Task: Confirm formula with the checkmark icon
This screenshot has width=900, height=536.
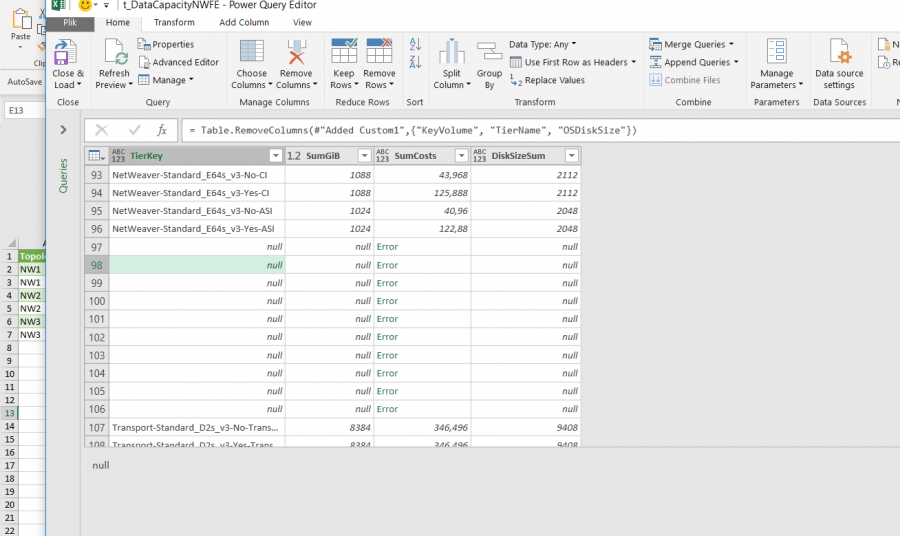Action: pyautogui.click(x=134, y=130)
